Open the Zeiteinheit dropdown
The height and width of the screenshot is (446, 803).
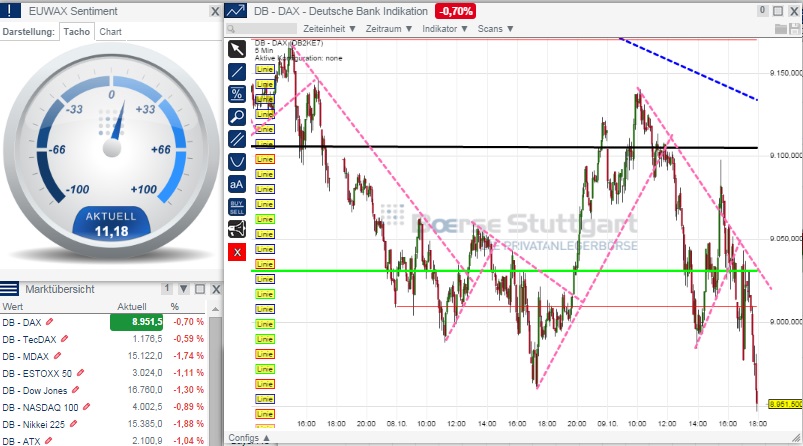(329, 29)
